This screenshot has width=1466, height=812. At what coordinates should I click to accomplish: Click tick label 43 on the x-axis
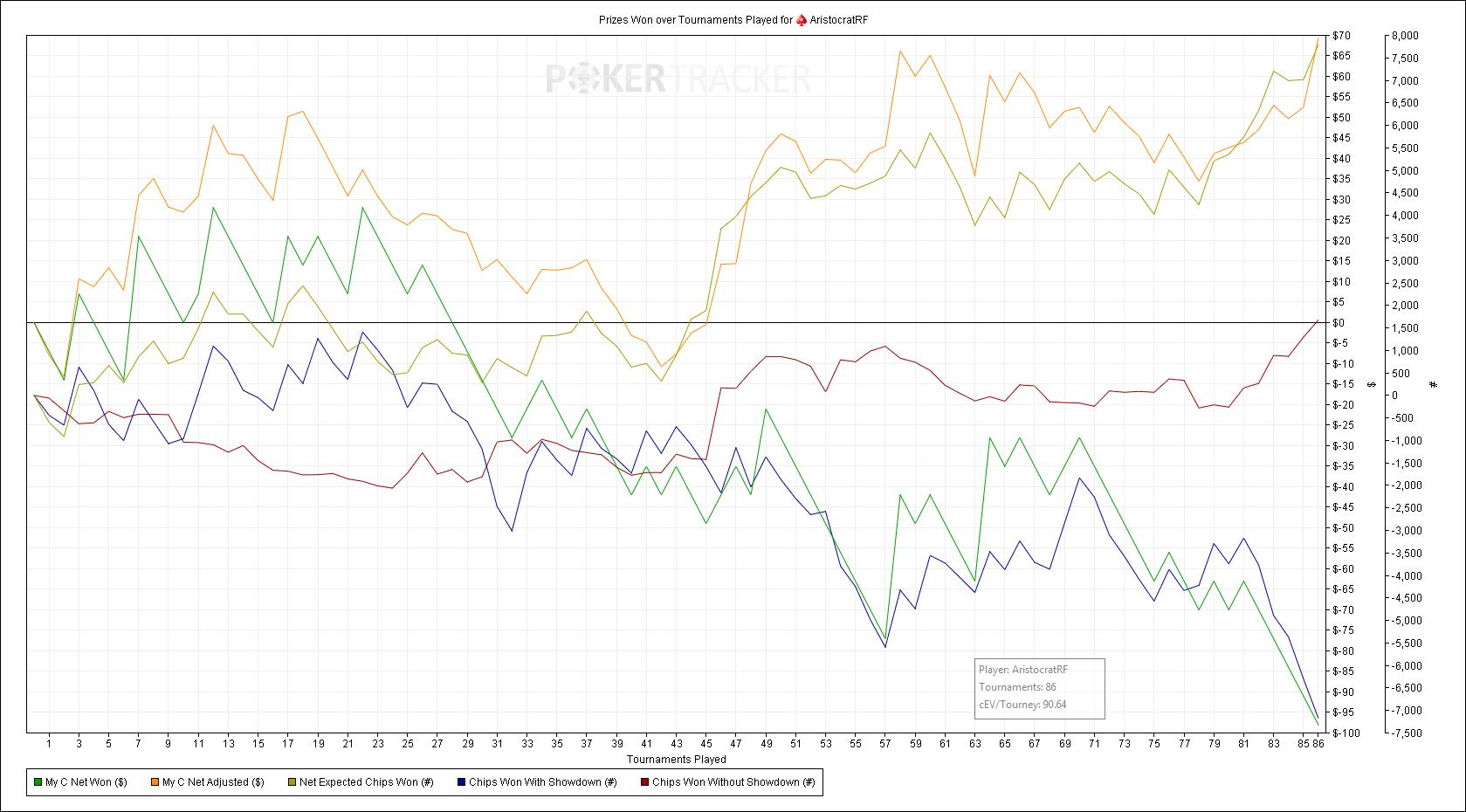click(676, 744)
